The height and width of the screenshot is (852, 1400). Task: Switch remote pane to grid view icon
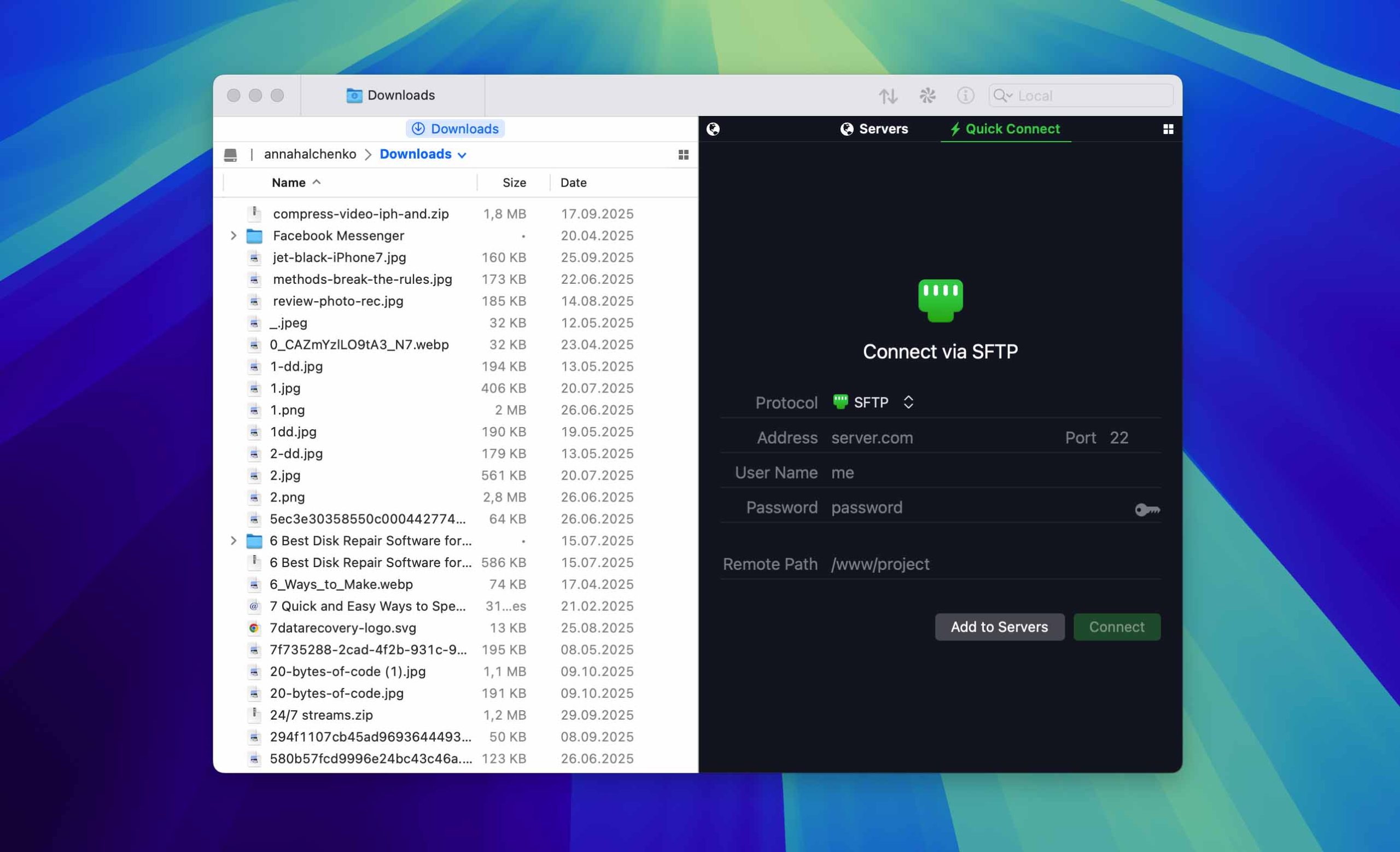tap(1168, 130)
